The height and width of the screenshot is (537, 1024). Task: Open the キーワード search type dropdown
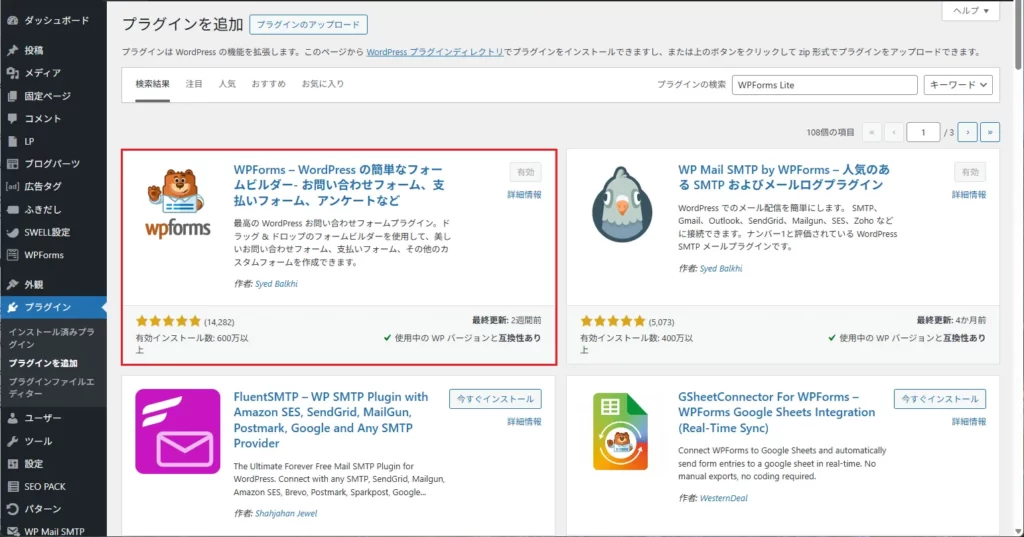[957, 85]
